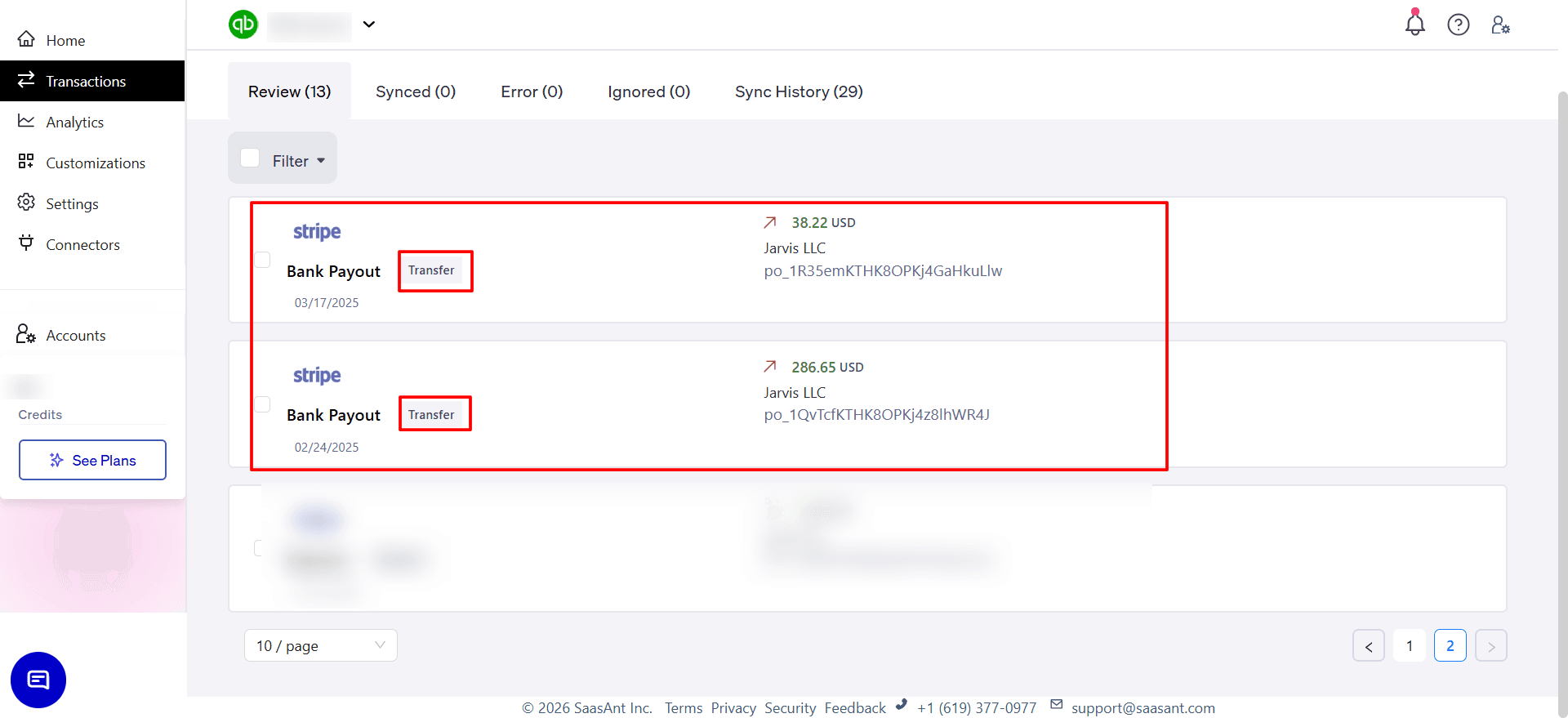This screenshot has height=718, width=1568.
Task: Click the phone icon in footer
Action: coord(902,704)
